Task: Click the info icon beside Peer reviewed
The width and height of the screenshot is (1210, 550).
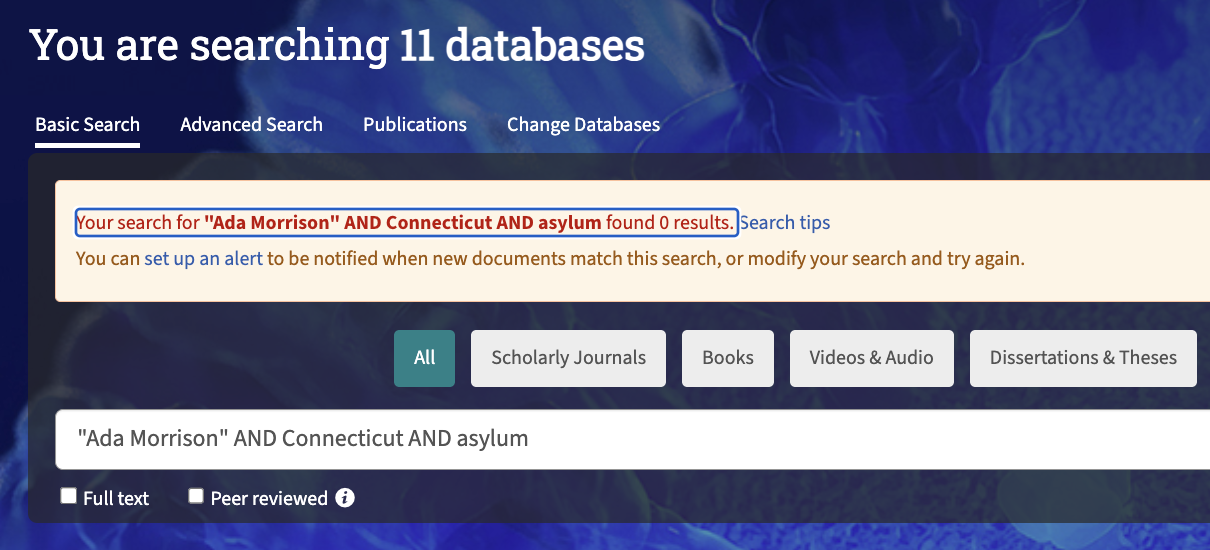Action: pyautogui.click(x=345, y=498)
